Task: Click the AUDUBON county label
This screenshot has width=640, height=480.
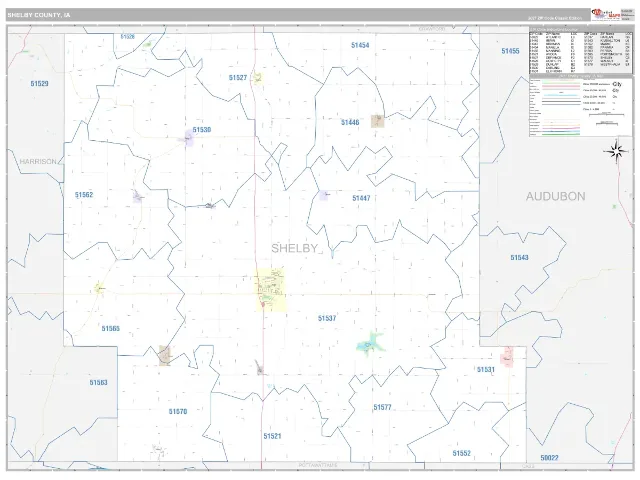Action: point(556,196)
